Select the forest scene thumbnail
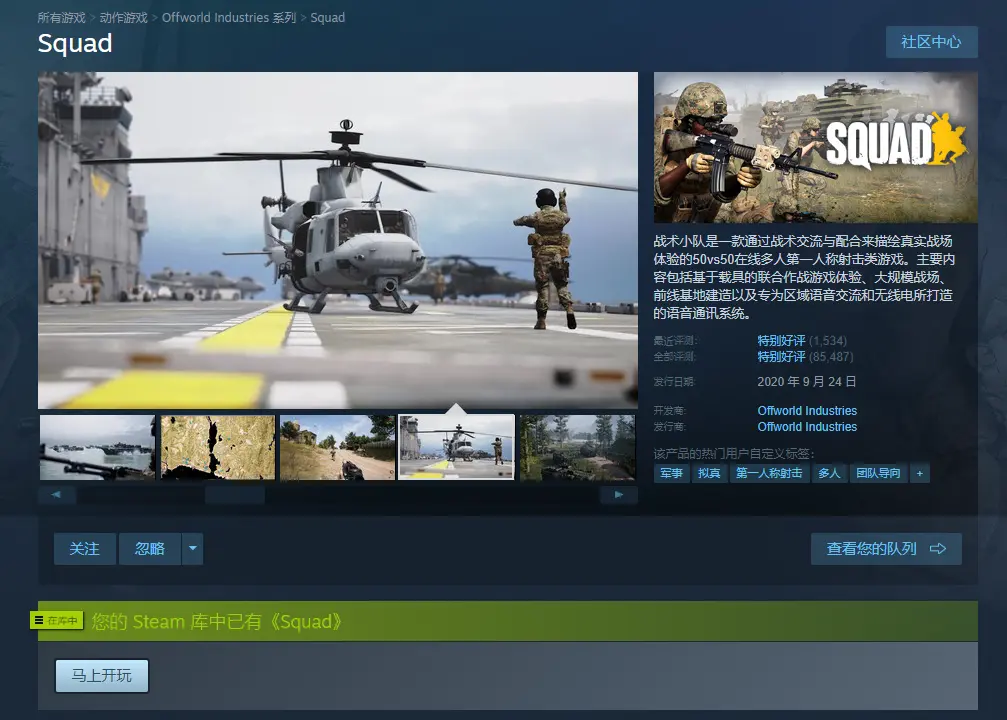 point(577,447)
